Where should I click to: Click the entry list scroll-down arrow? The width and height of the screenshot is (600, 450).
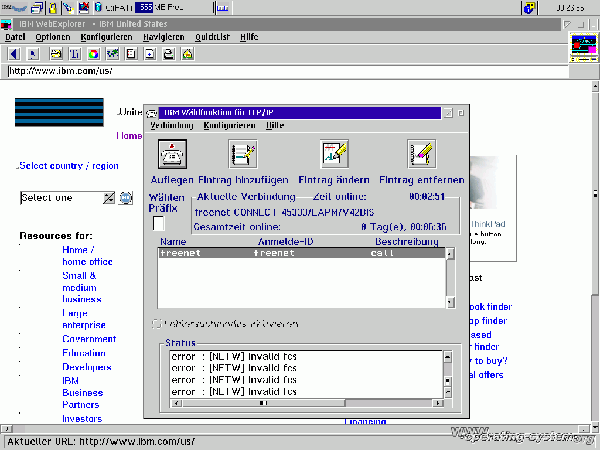(450, 303)
